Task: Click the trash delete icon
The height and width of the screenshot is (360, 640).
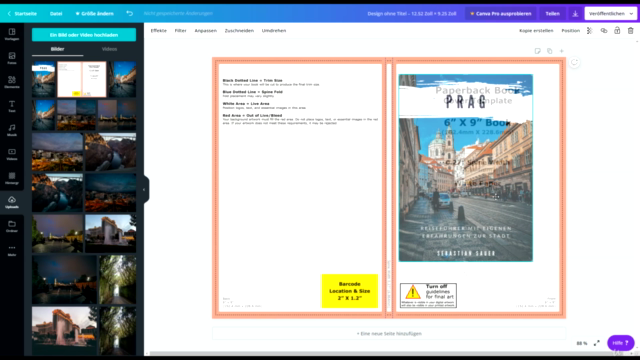Action: 631,31
